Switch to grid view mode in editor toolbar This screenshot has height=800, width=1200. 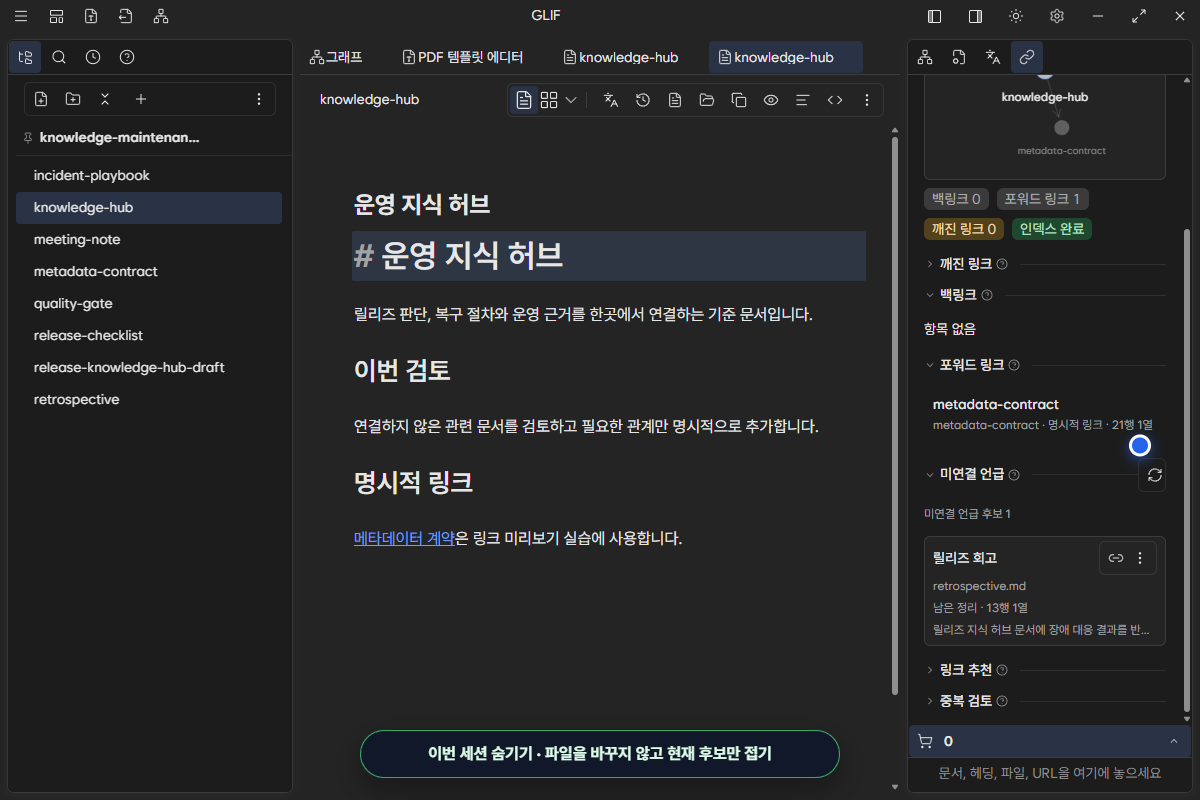pos(549,100)
